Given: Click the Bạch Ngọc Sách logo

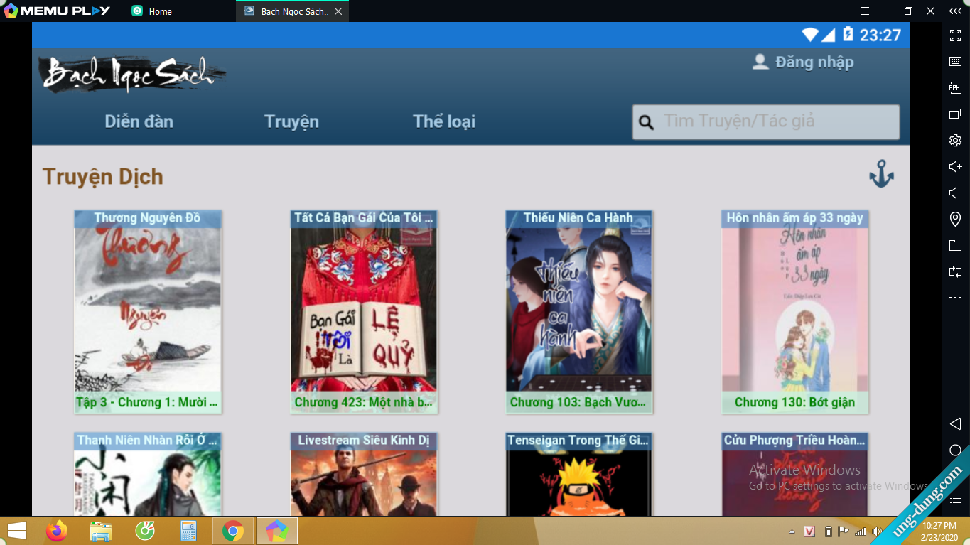Looking at the screenshot, I should coord(130,74).
